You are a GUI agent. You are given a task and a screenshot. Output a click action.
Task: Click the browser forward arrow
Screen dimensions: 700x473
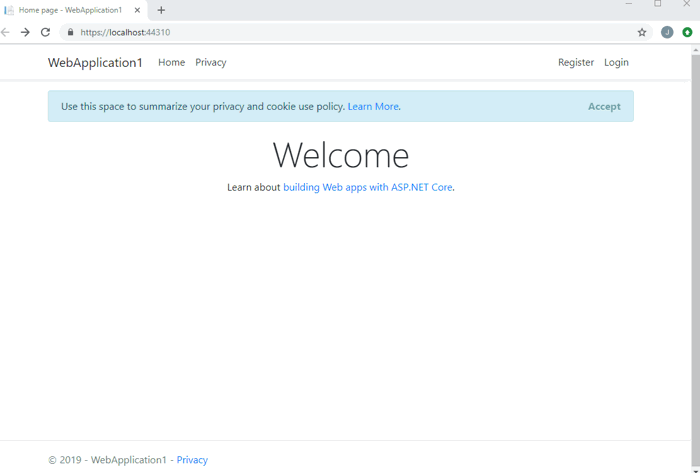point(25,32)
